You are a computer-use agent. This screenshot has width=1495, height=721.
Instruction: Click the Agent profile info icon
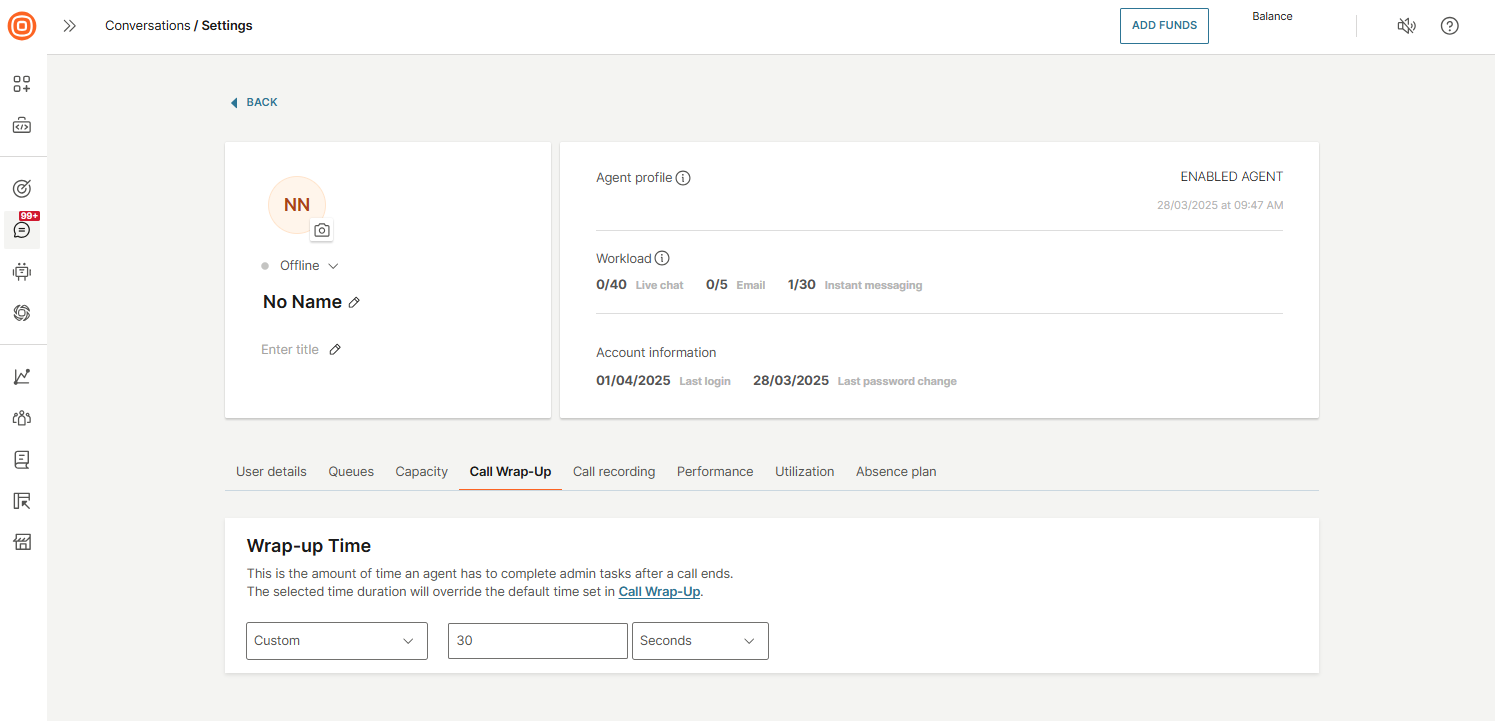(683, 178)
